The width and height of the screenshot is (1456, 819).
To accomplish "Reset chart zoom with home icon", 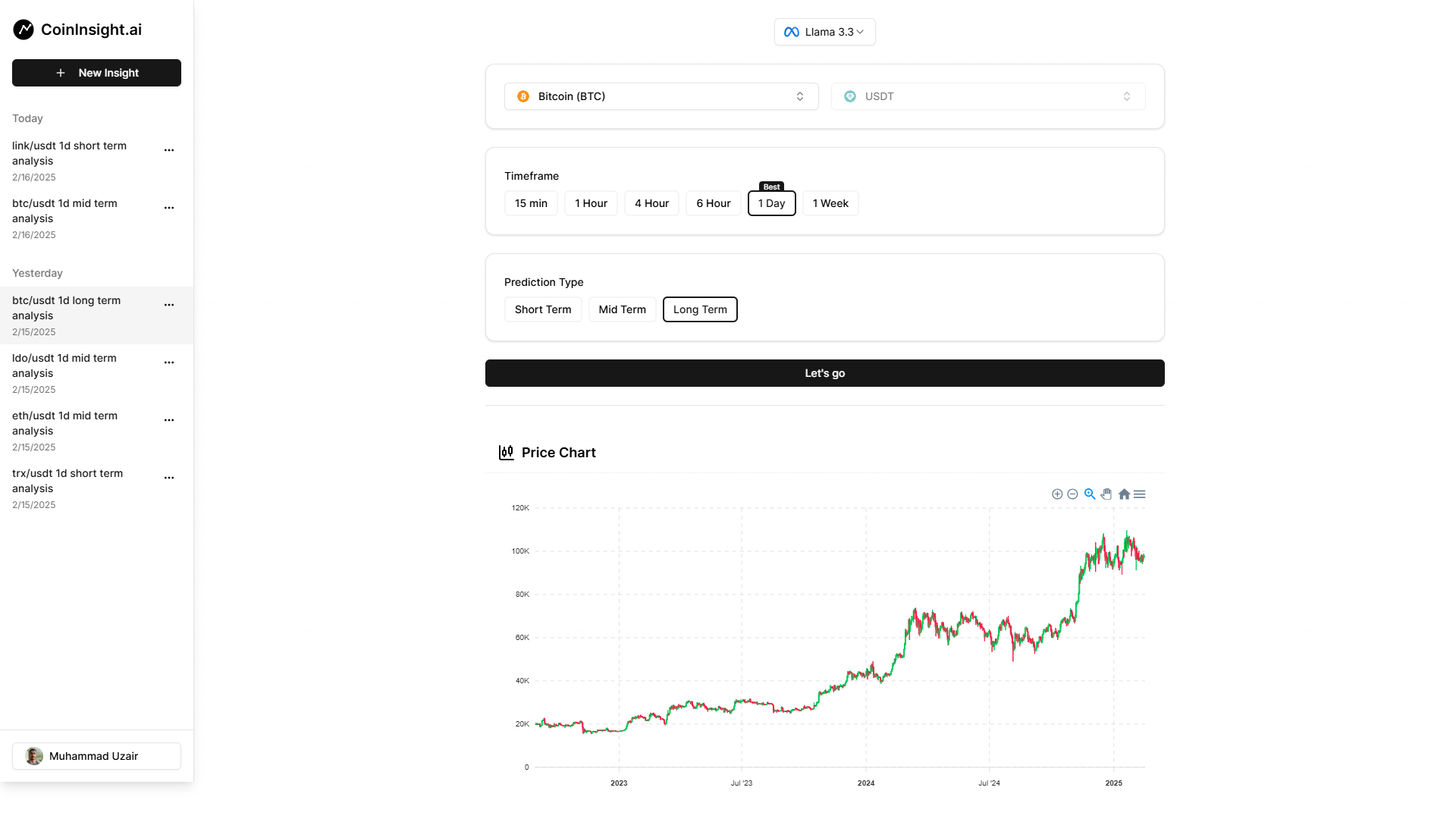I will [x=1124, y=494].
